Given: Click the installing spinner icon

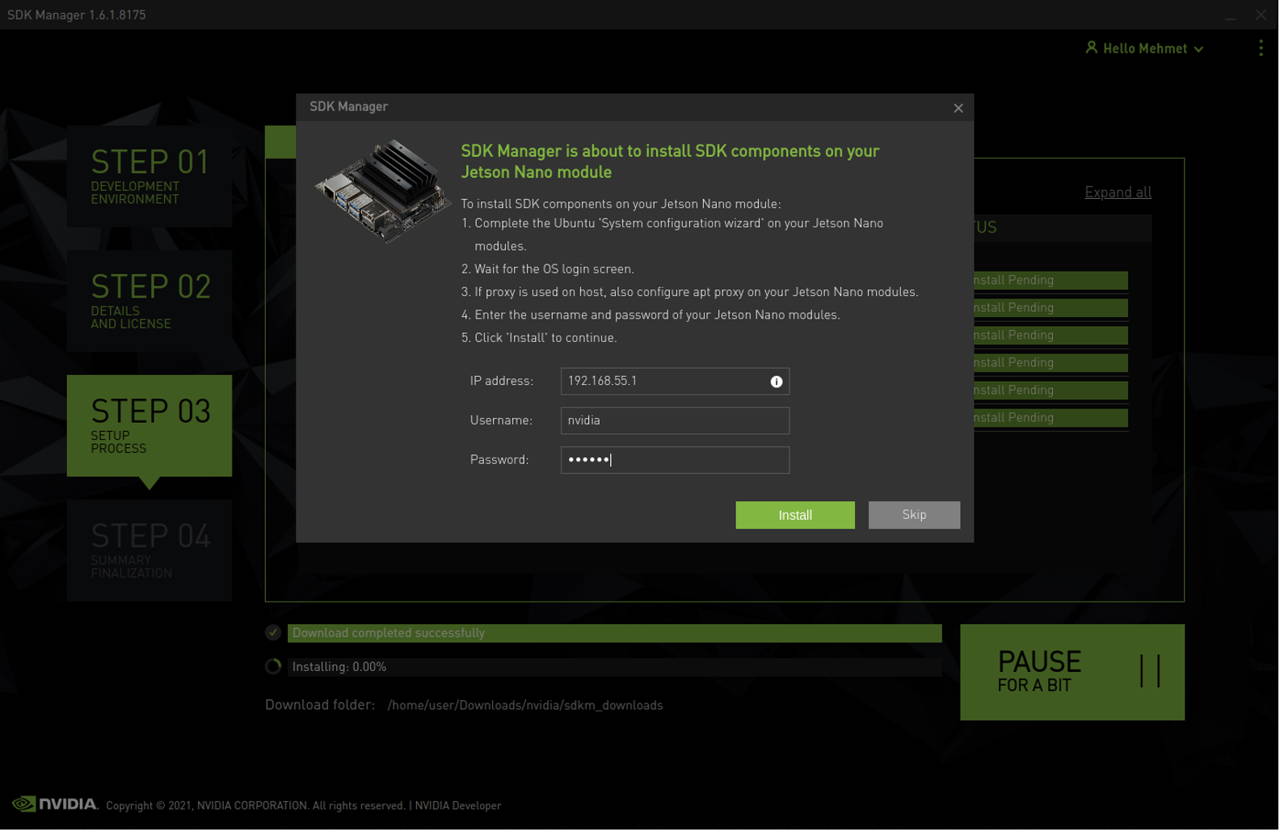Looking at the screenshot, I should click(273, 666).
